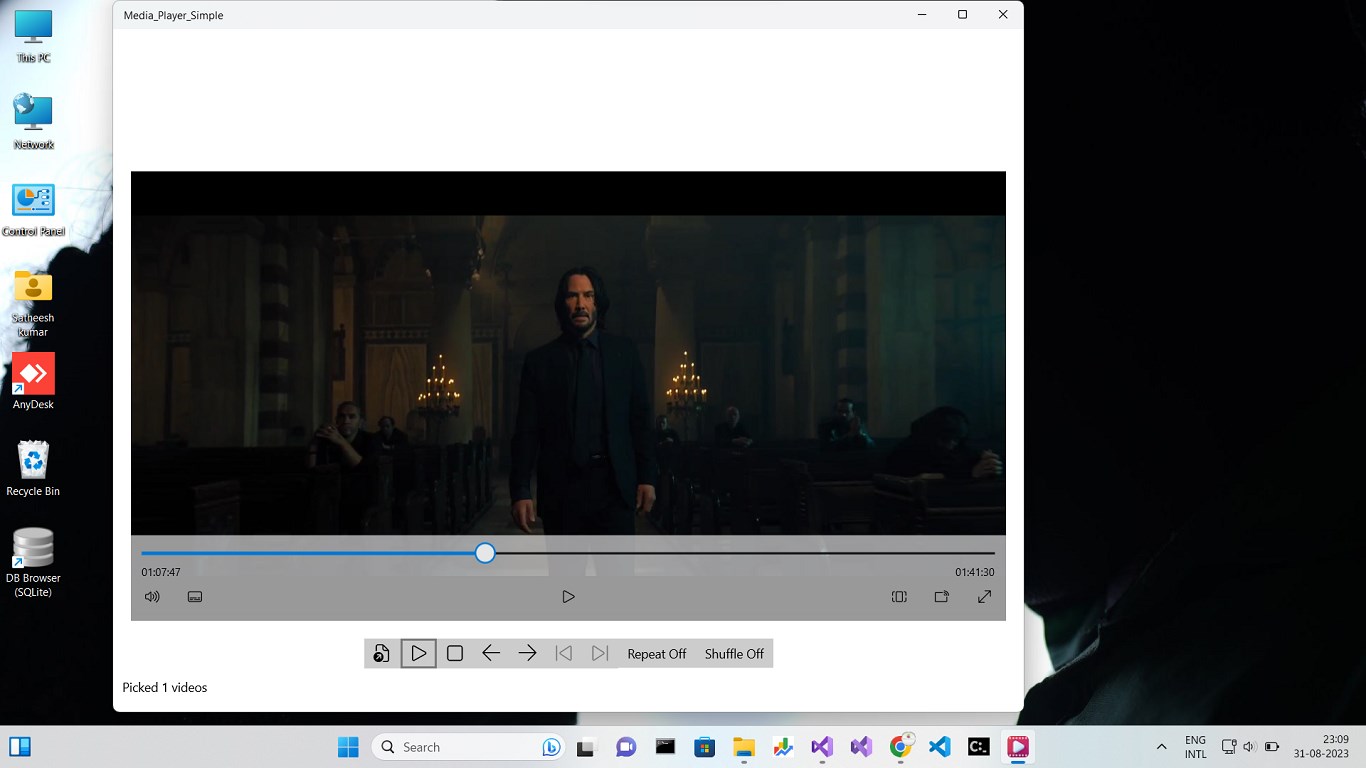The height and width of the screenshot is (768, 1366).
Task: Select the Satheesh kumar user folder
Action: (33, 302)
